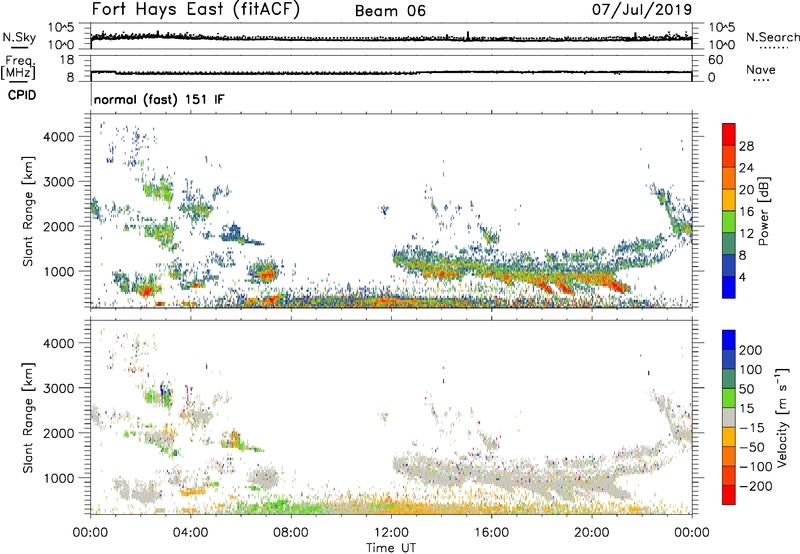Click the 'Freq. [MHz]' axis label

coord(19,67)
